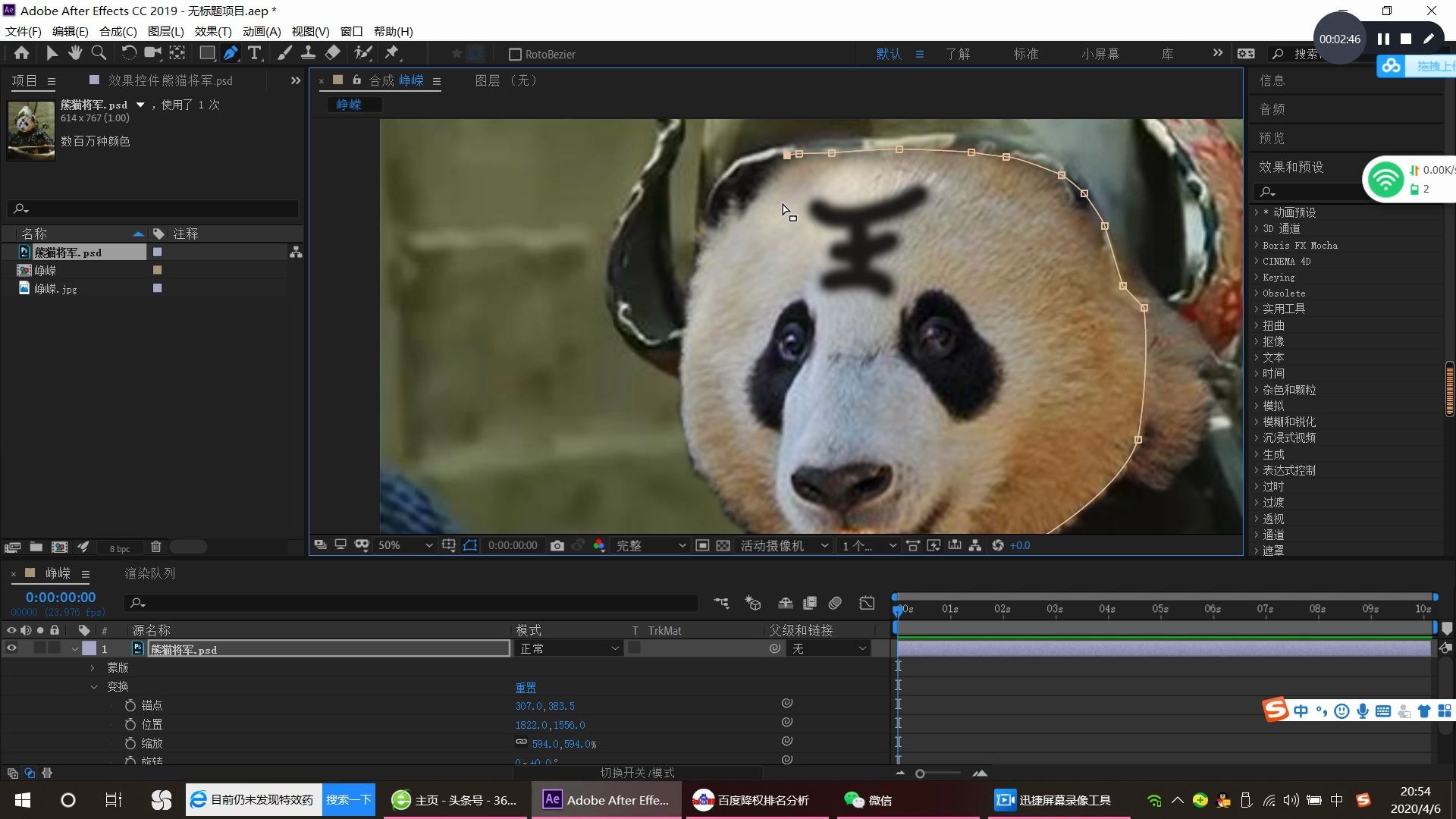Screen dimensions: 1456x819
Task: Select the Eraser tool
Action: 333,53
